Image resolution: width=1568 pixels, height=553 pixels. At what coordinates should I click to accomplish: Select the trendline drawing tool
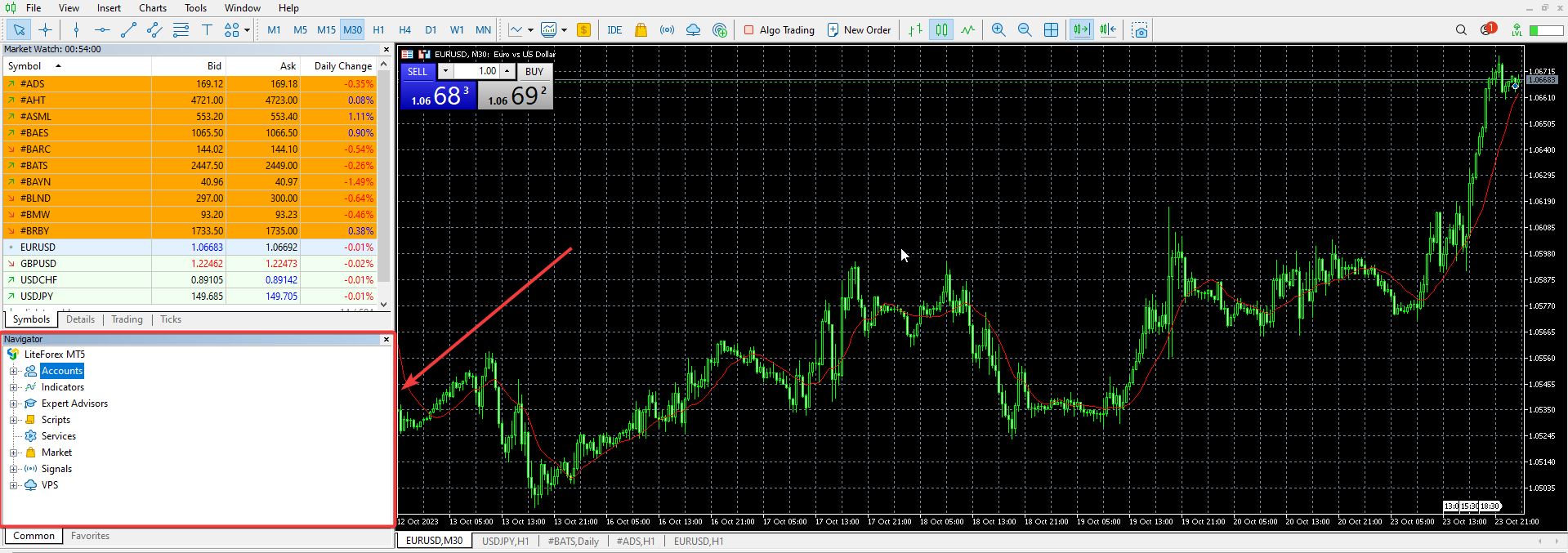point(128,30)
